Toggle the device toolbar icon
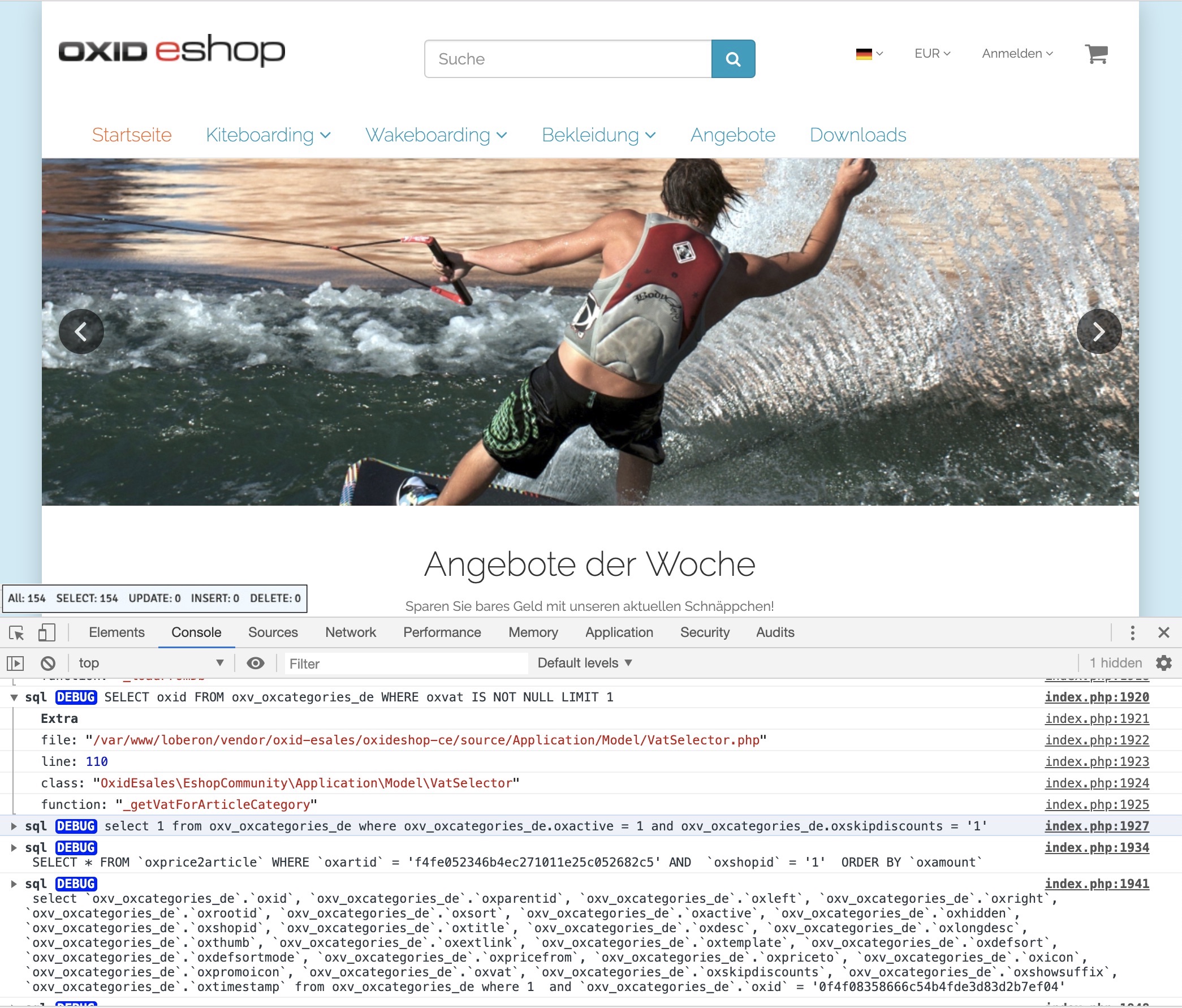This screenshot has width=1182, height=1008. tap(46, 632)
